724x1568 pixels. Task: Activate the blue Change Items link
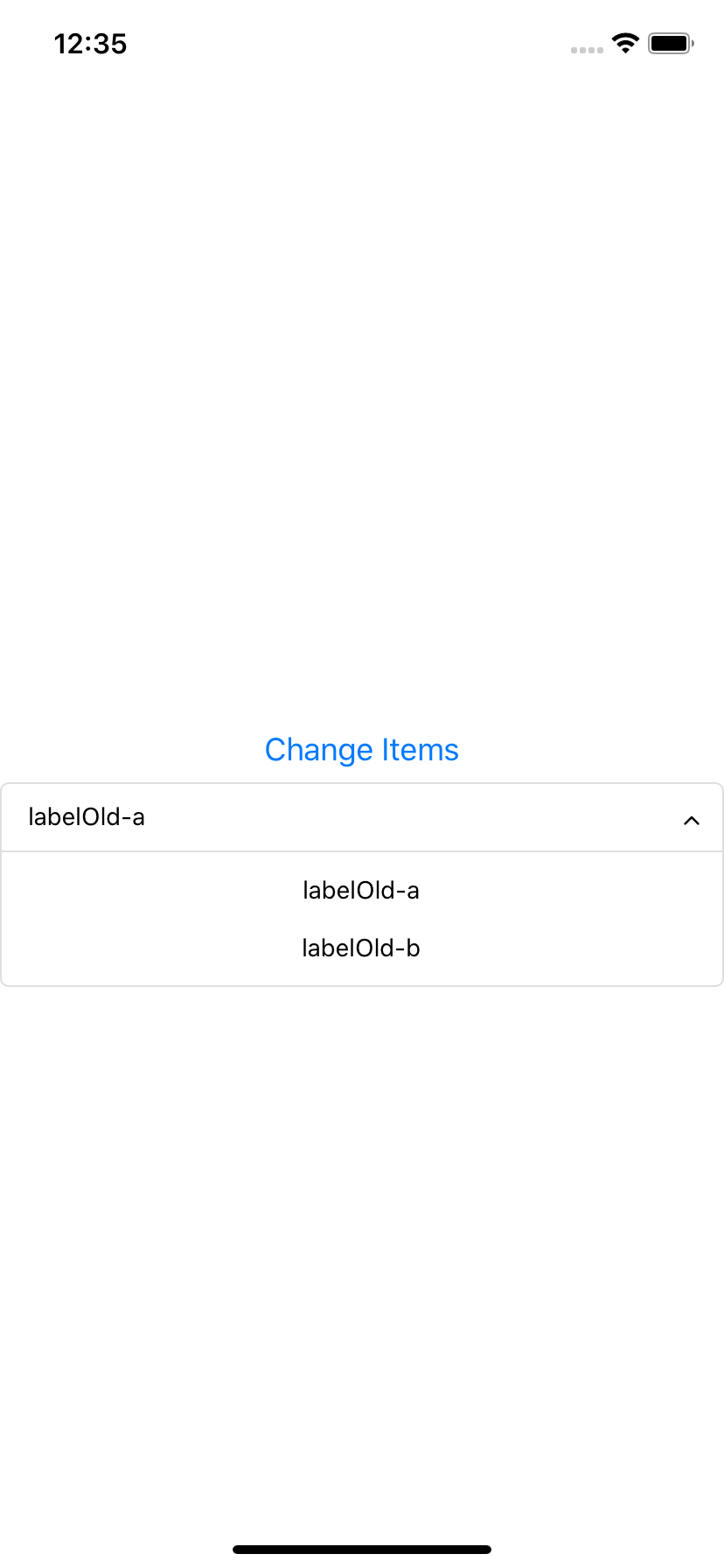361,750
